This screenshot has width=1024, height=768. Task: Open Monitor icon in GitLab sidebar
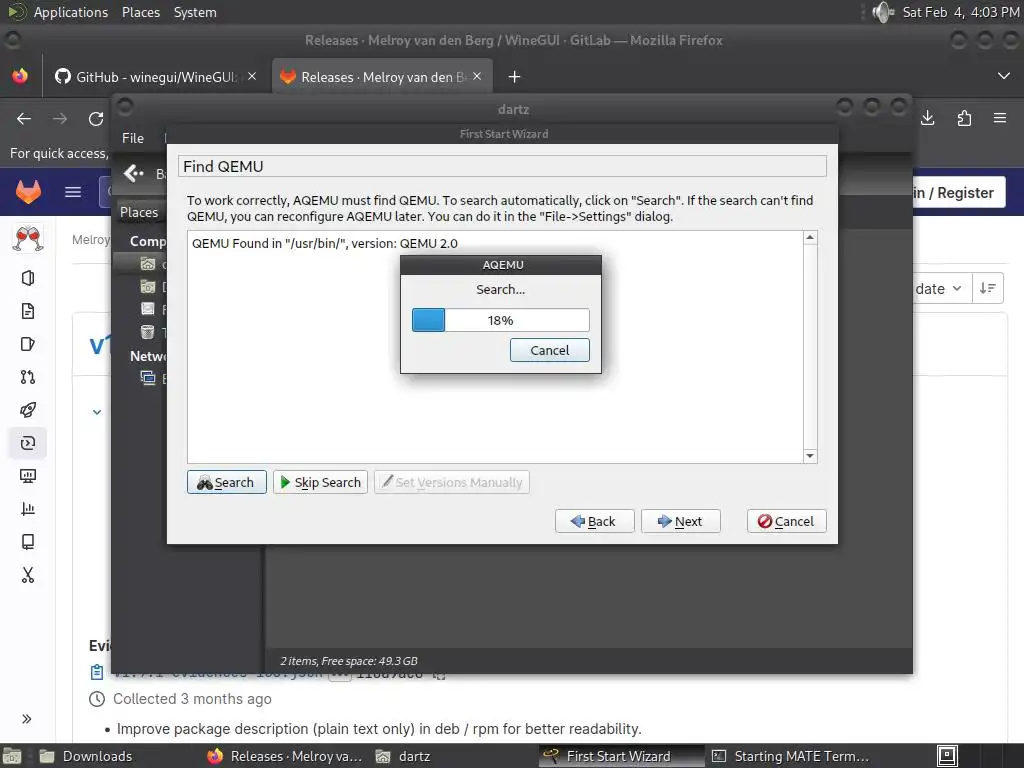(x=28, y=476)
